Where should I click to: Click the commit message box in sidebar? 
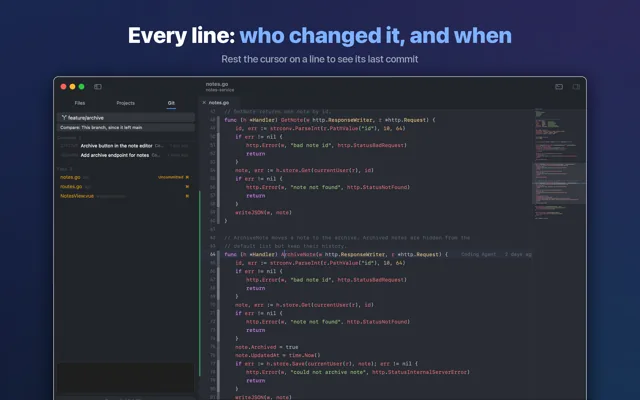click(x=125, y=378)
